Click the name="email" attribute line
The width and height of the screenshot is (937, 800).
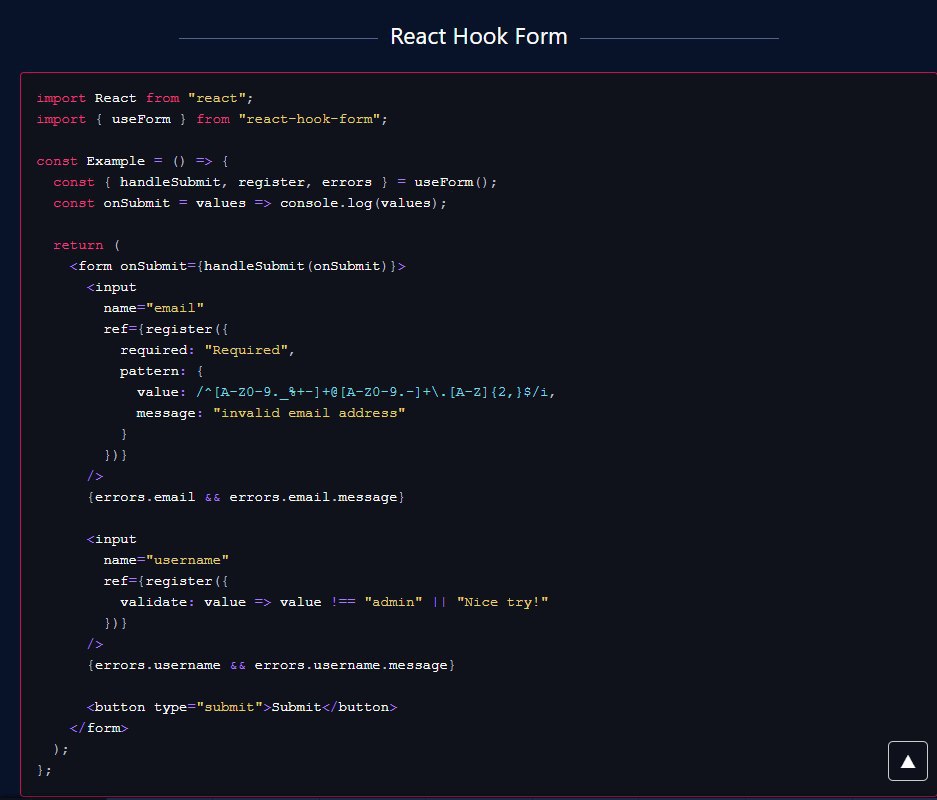pyautogui.click(x=154, y=308)
